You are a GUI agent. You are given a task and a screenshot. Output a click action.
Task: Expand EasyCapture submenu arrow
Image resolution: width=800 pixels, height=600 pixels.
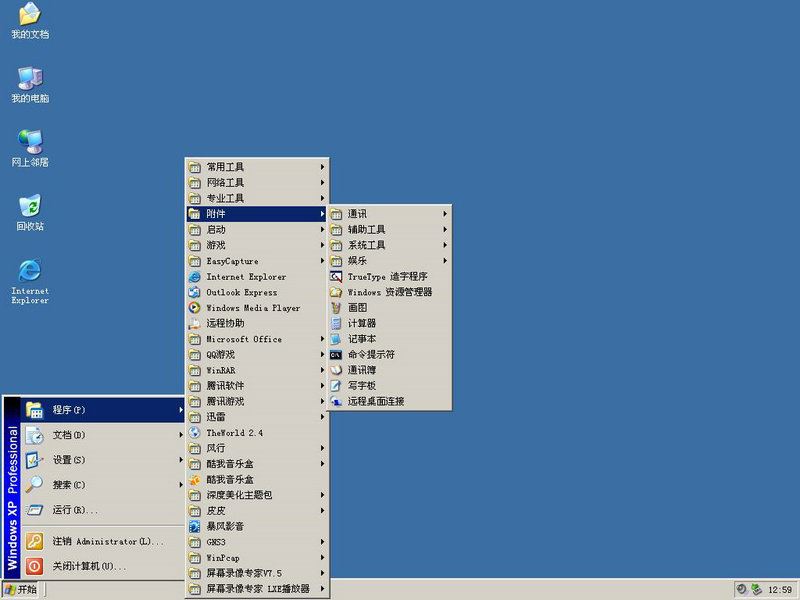click(x=322, y=261)
